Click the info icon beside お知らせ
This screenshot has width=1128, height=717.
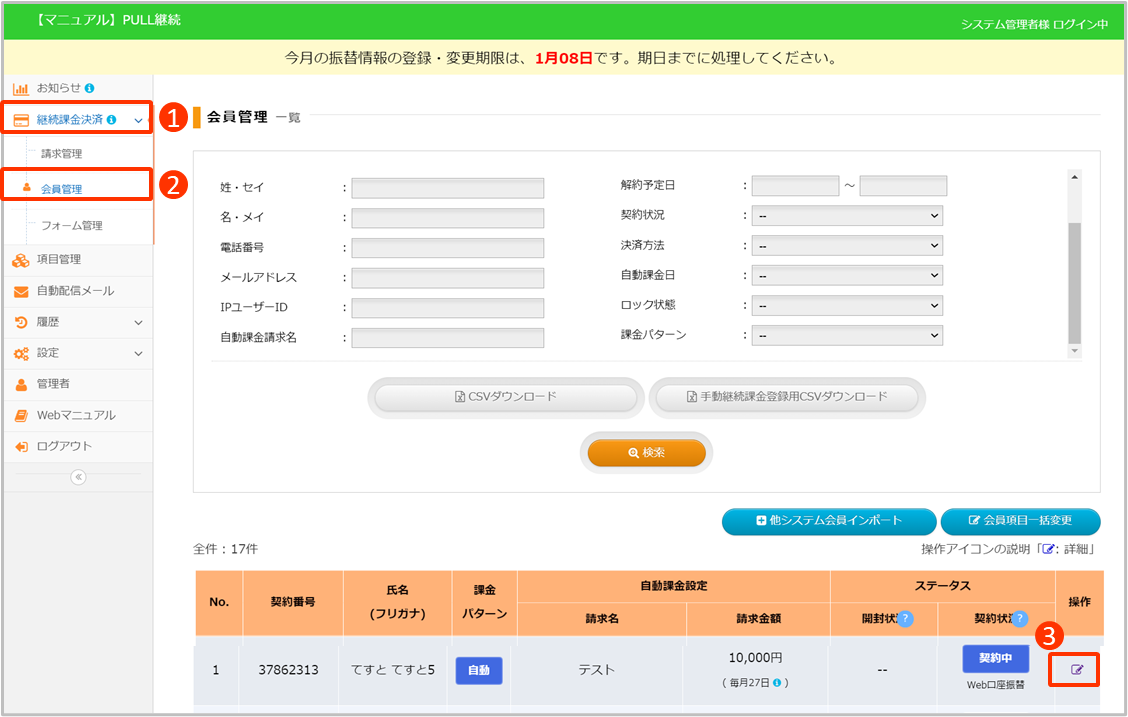(90, 88)
